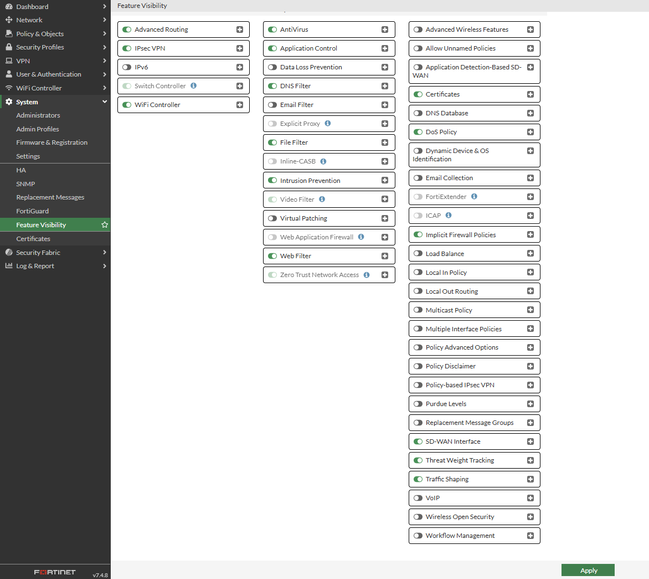649x579 pixels.
Task: Click the plus icon on Certificates feature card
Action: 530,94
